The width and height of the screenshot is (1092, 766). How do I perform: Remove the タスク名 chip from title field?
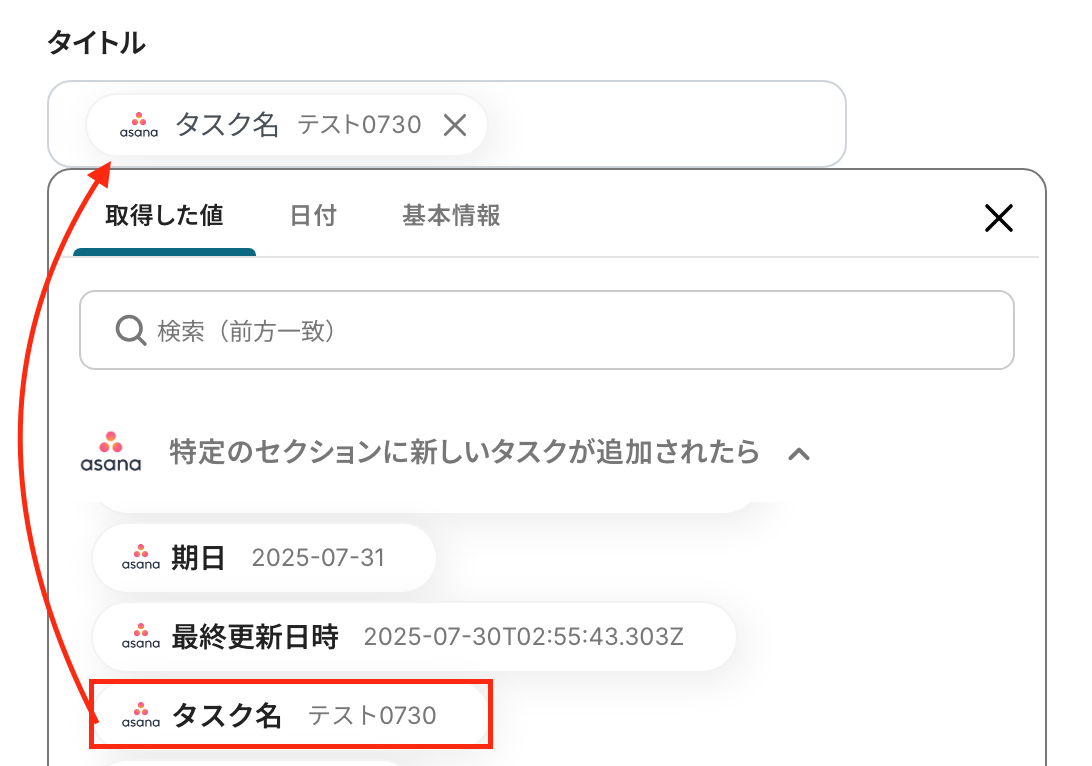pos(455,125)
